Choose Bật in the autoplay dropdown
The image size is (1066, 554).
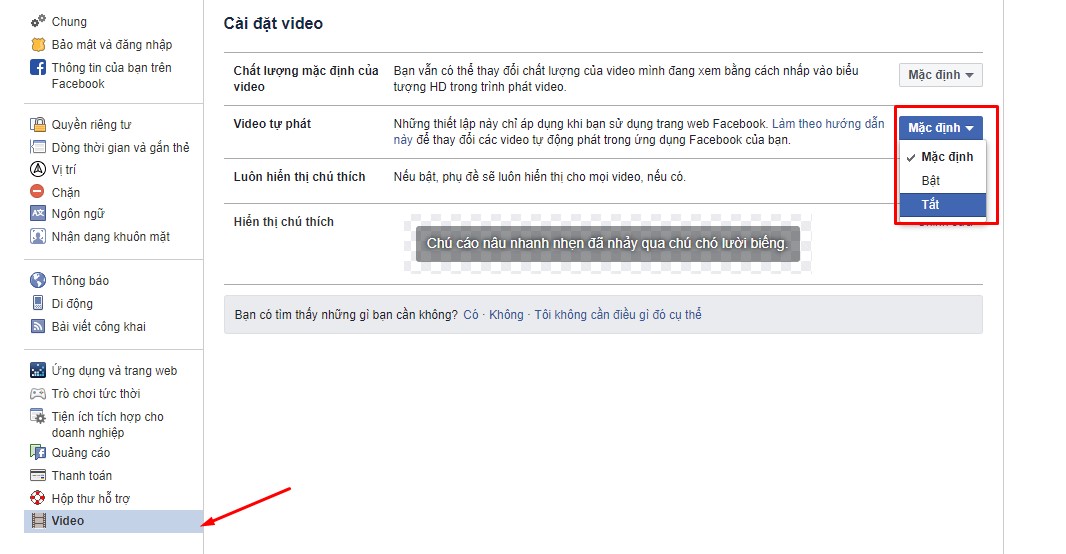942,181
